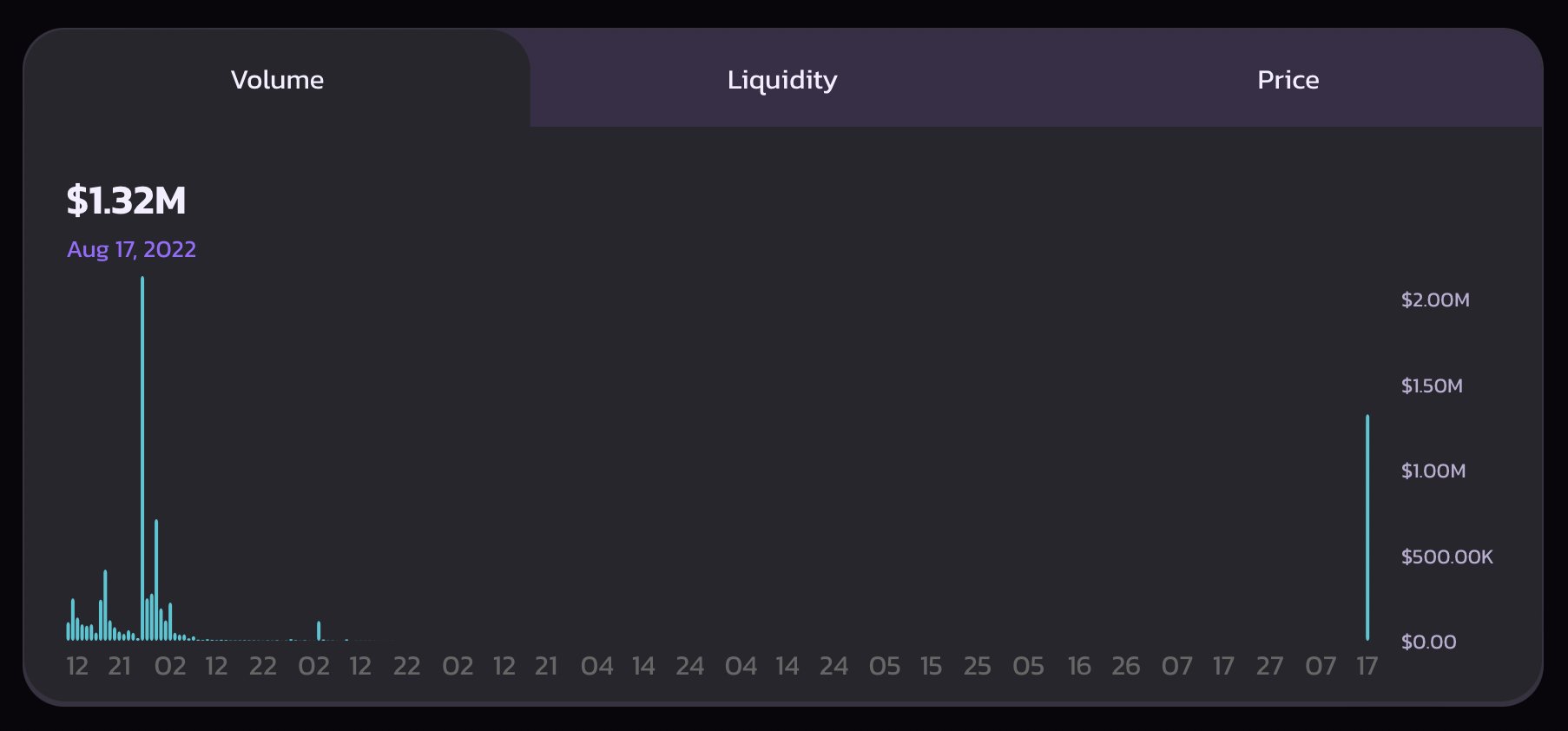Viewport: 1568px width, 731px height.
Task: Click the first x-axis label 12
Action: (77, 667)
